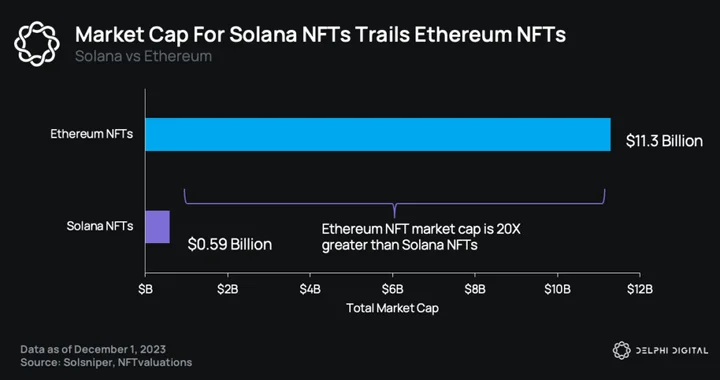The width and height of the screenshot is (720, 380).
Task: Click the purple curly bracket annotation
Action: click(x=394, y=203)
